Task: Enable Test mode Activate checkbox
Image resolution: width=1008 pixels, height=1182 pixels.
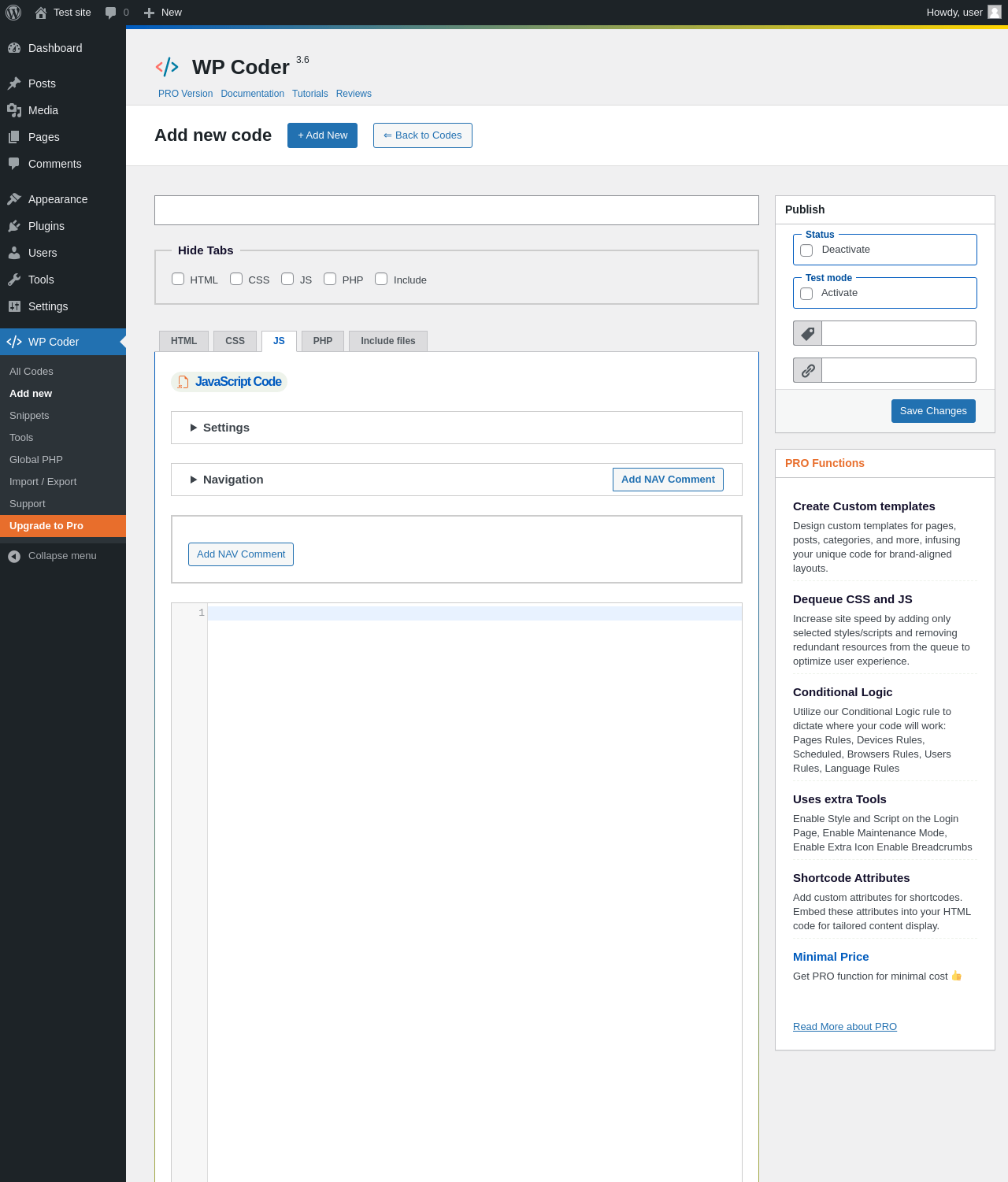Action: [806, 294]
